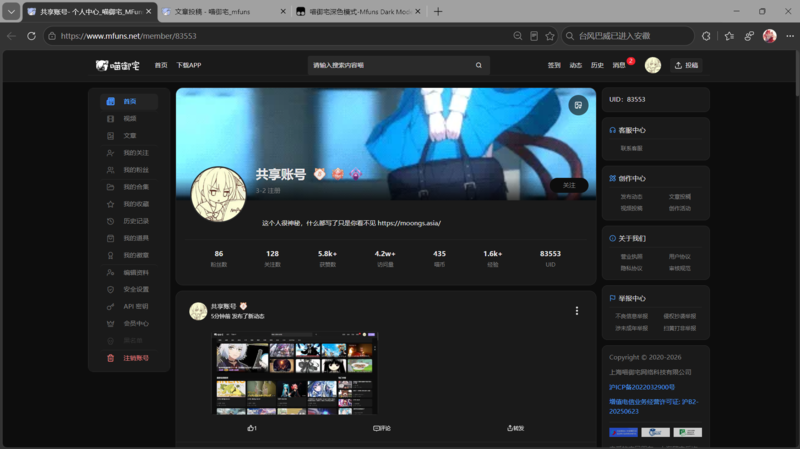Open the browser favorites list icon
The width and height of the screenshot is (800, 449).
[x=729, y=36]
